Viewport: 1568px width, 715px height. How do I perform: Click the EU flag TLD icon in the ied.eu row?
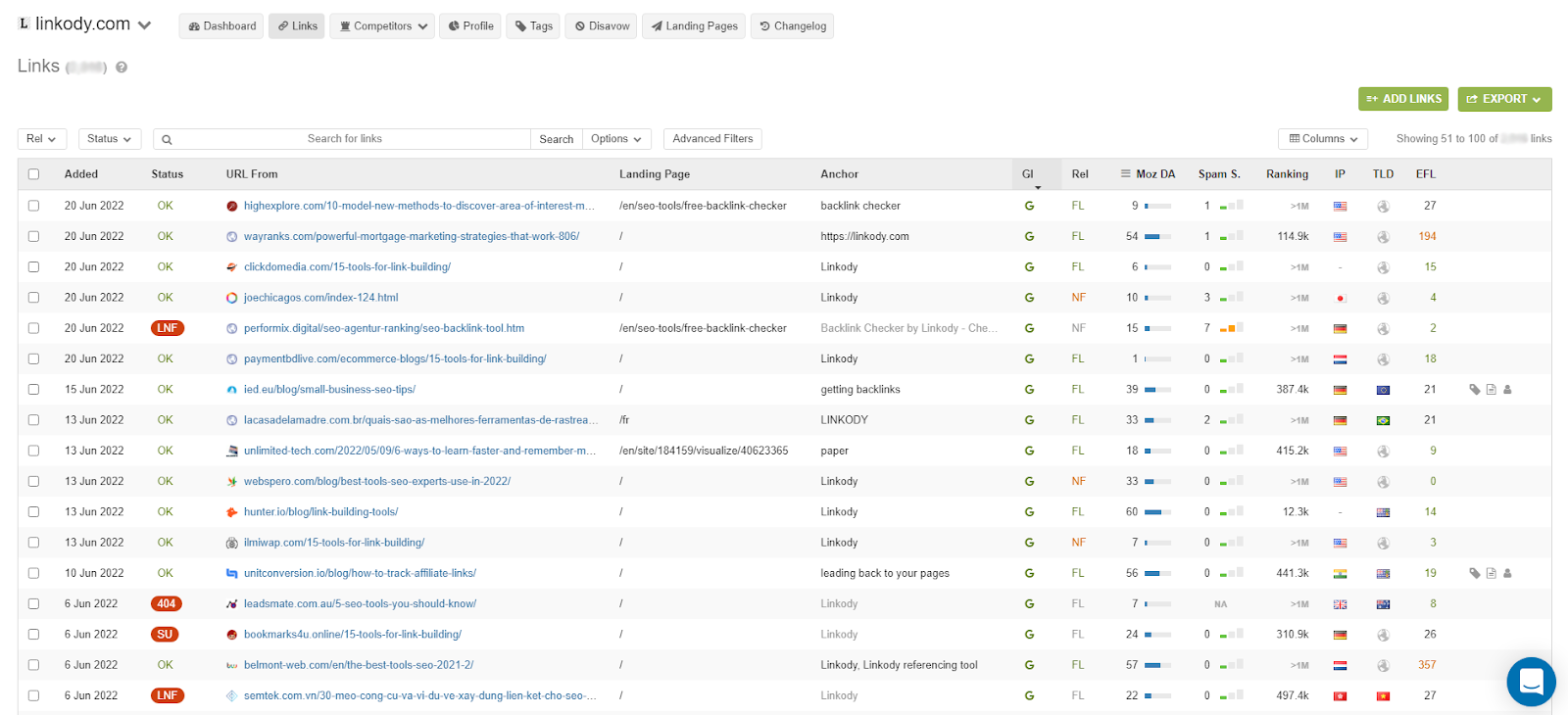pyautogui.click(x=1383, y=390)
